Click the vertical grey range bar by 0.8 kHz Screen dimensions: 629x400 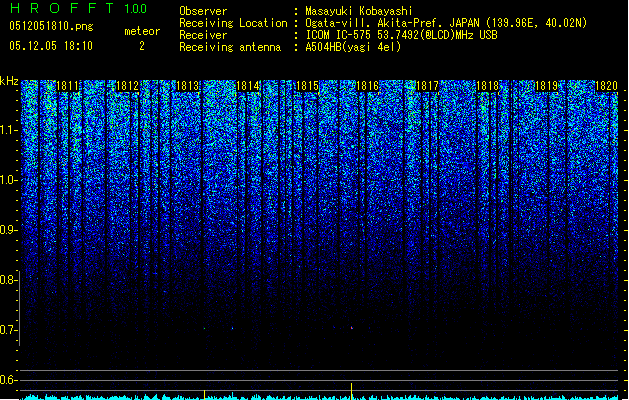pos(20,308)
